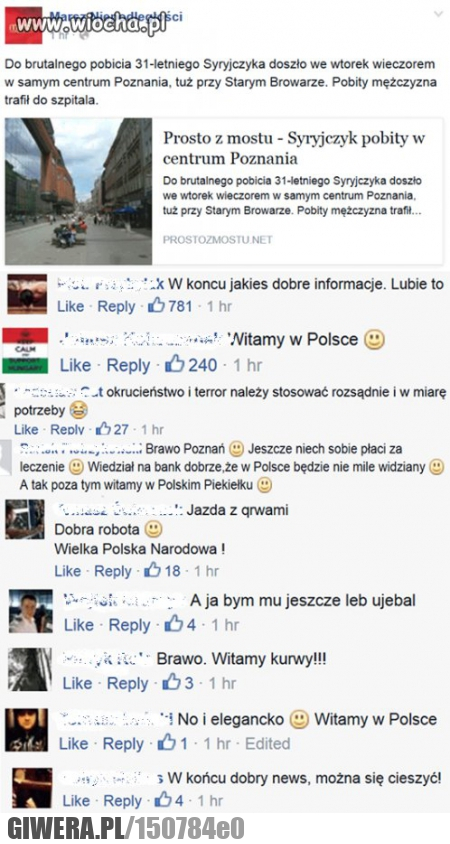
Task: Reply to the 'W końcu dobry news' comment
Action: click(x=122, y=800)
